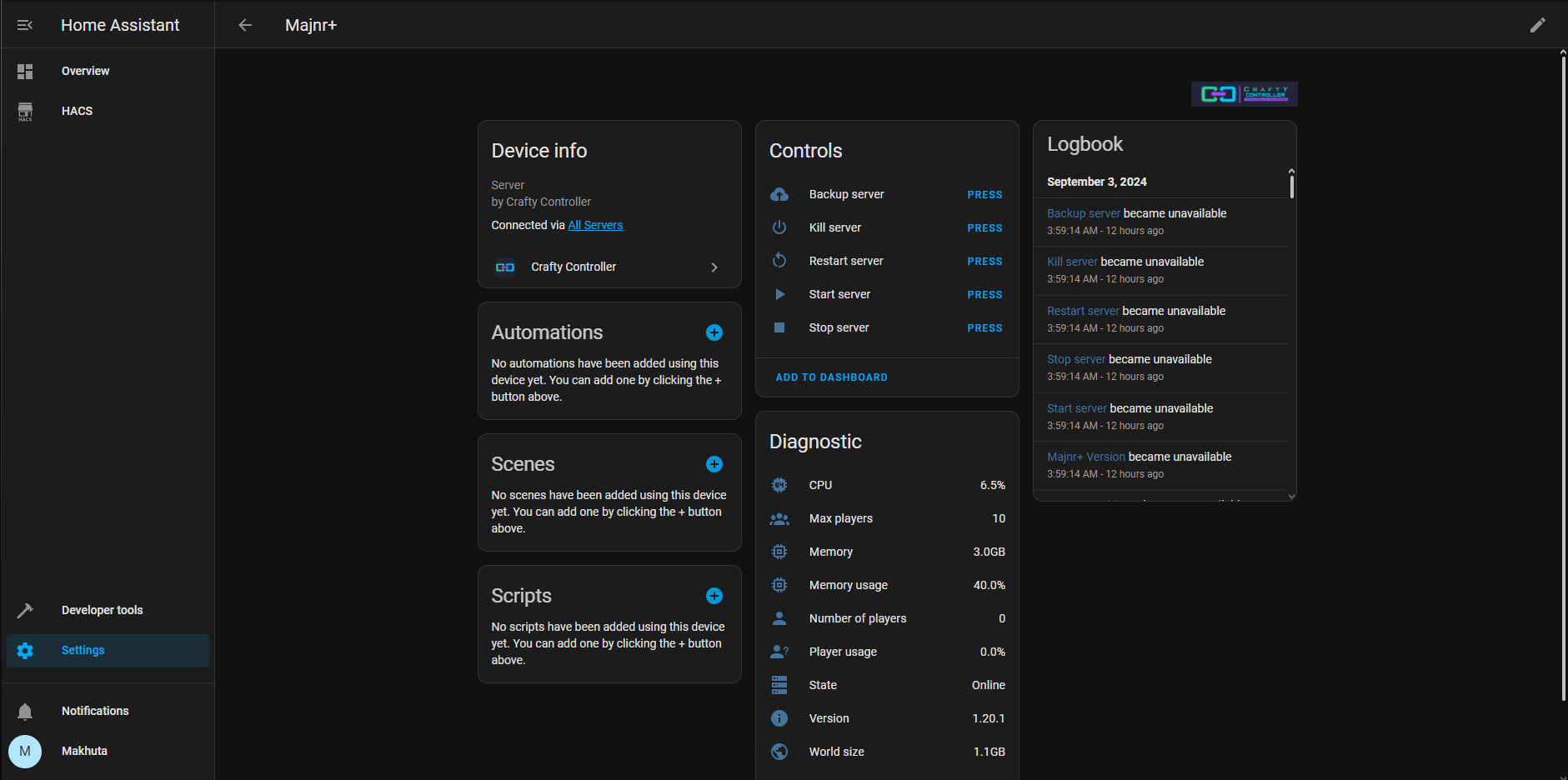
Task: Click the Logbook panel scrollbar
Action: pyautogui.click(x=1291, y=185)
